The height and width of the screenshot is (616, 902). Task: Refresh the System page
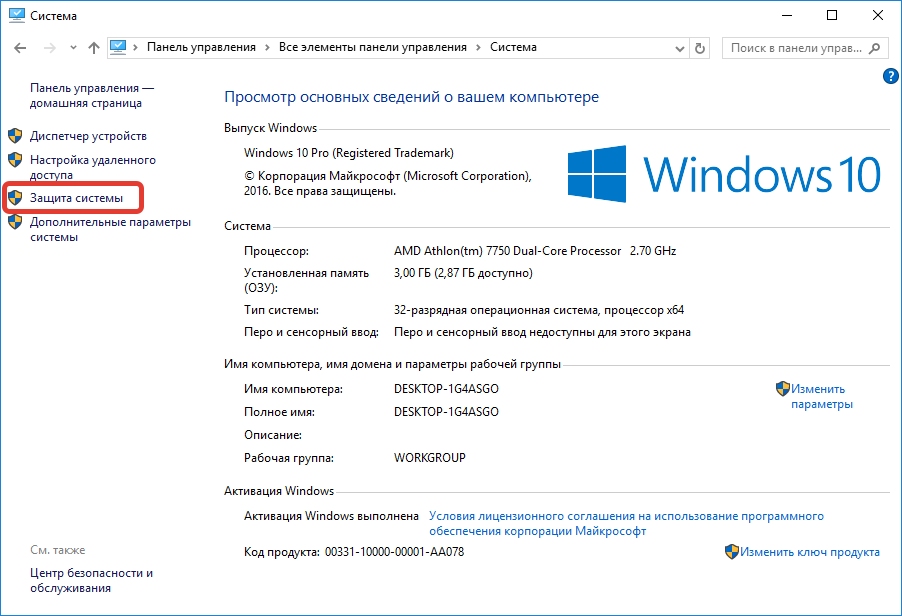[x=700, y=47]
